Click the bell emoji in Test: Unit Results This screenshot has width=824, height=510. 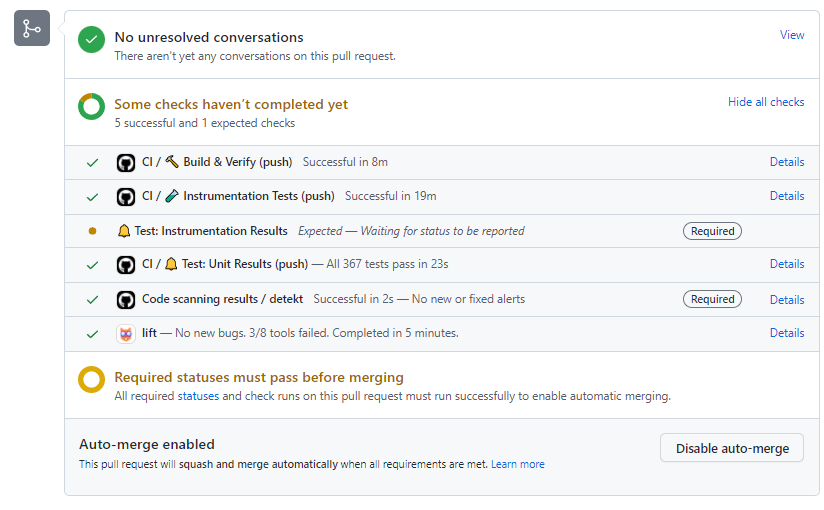pos(171,263)
